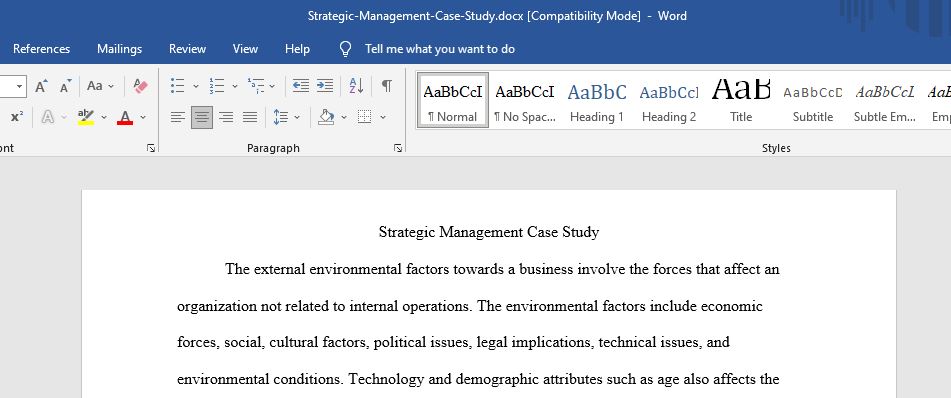Image resolution: width=951 pixels, height=398 pixels.
Task: Apply the yellow text highlight color
Action: pyautogui.click(x=86, y=117)
